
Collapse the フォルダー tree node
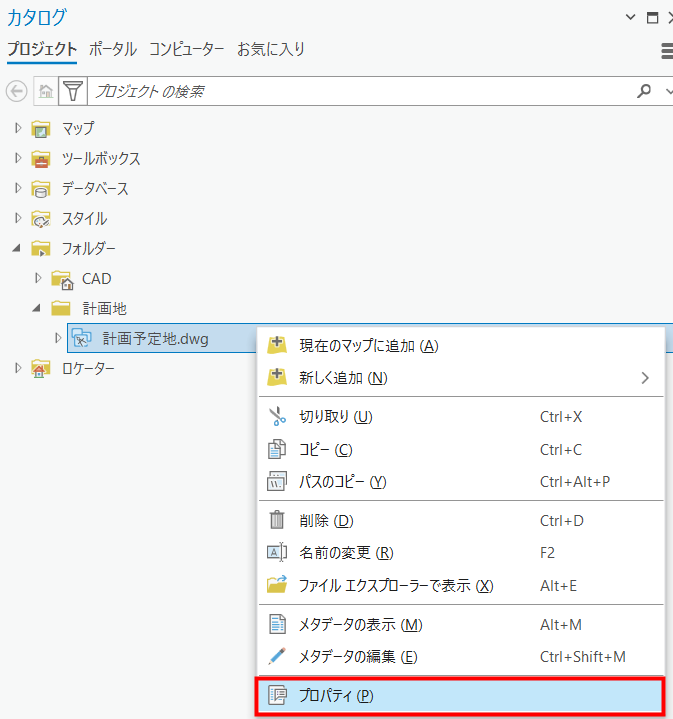click(17, 248)
